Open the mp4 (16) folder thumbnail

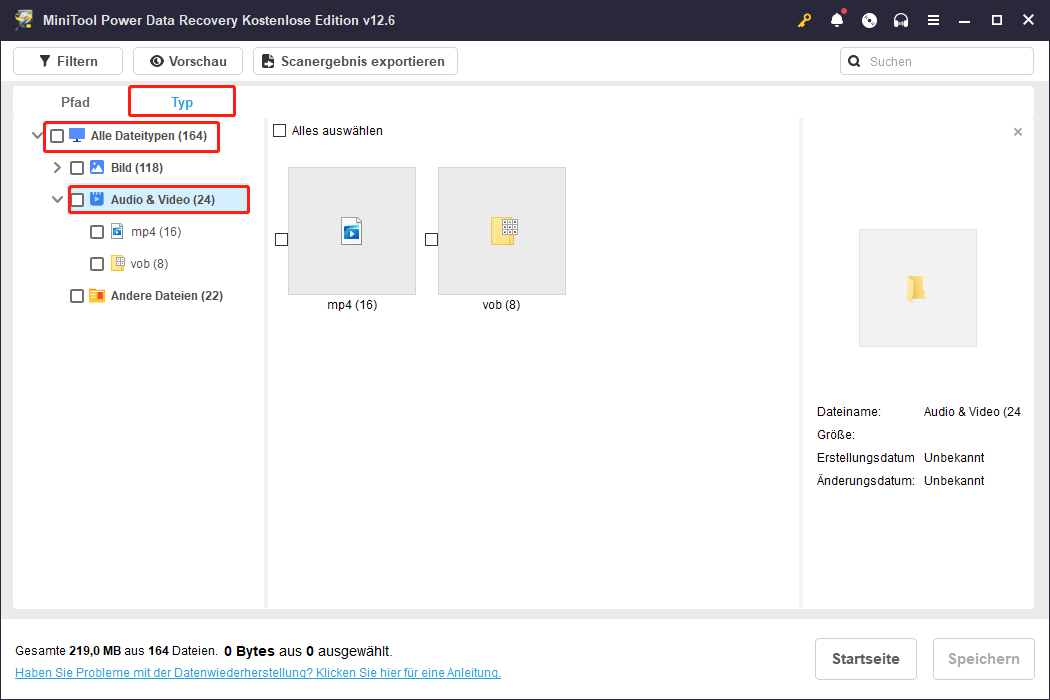coord(352,231)
